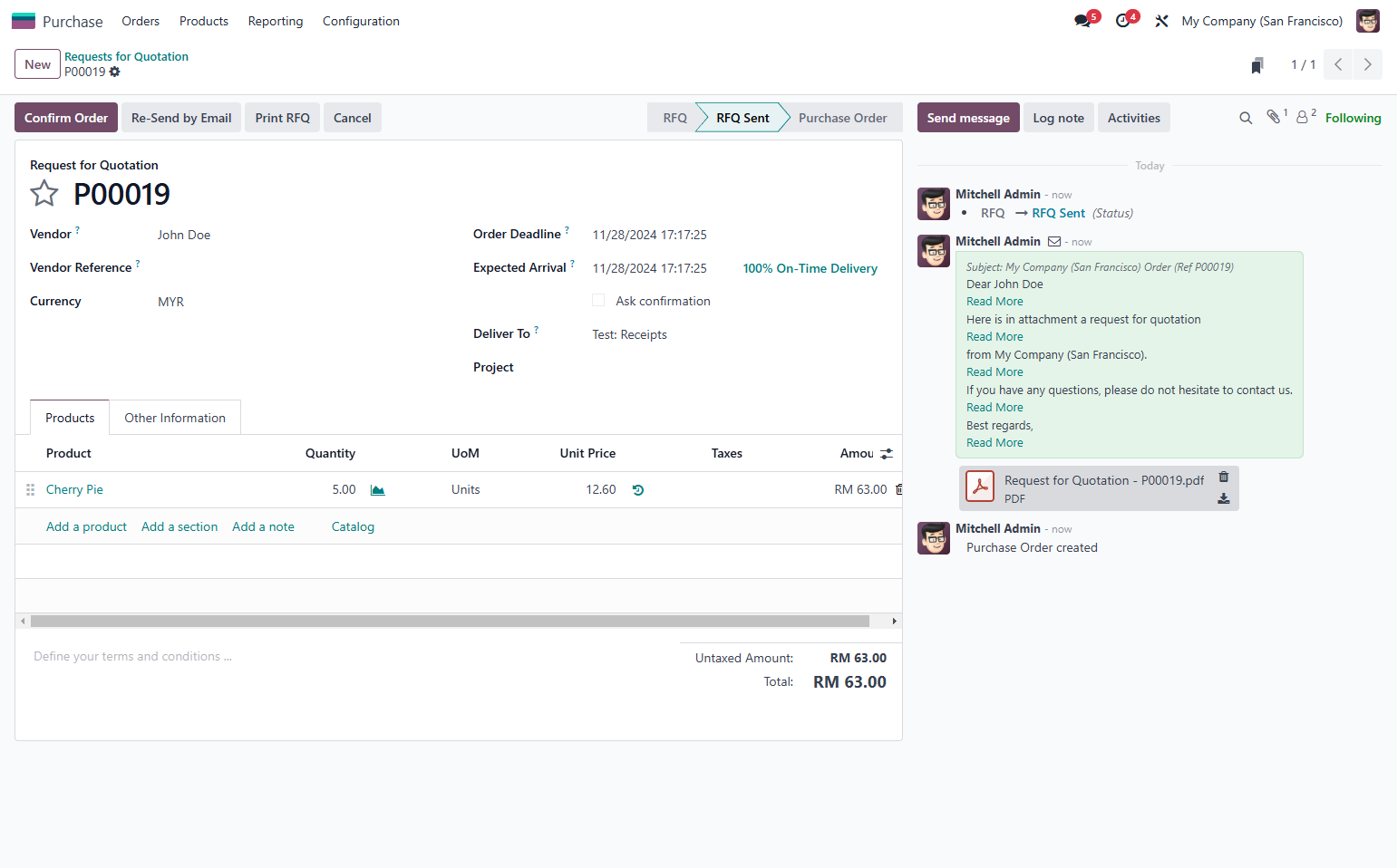Click the email envelope icon in the message header
This screenshot has width=1397, height=868.
point(1054,241)
